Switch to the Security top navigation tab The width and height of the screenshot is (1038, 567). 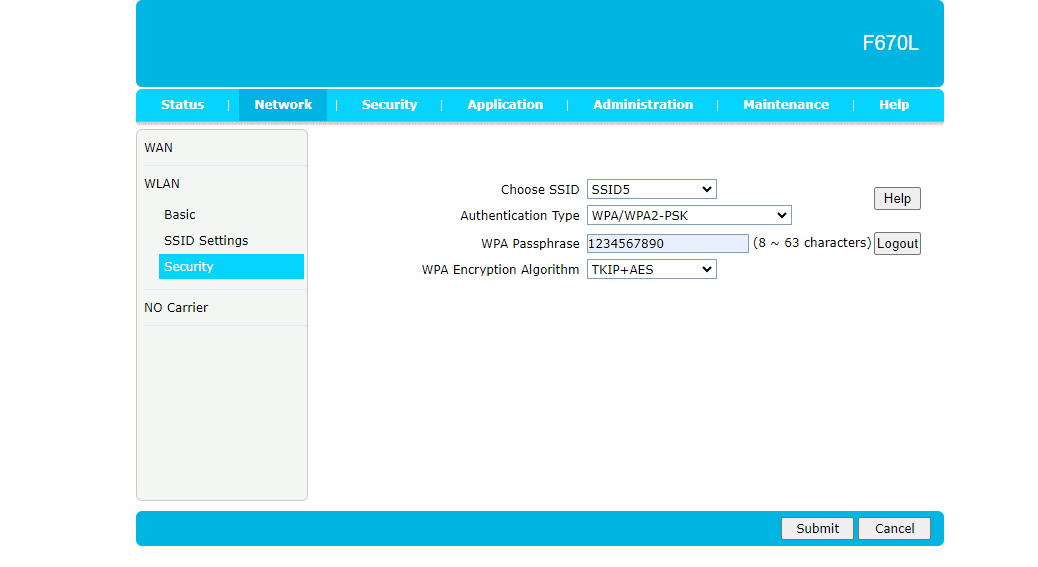coord(389,105)
